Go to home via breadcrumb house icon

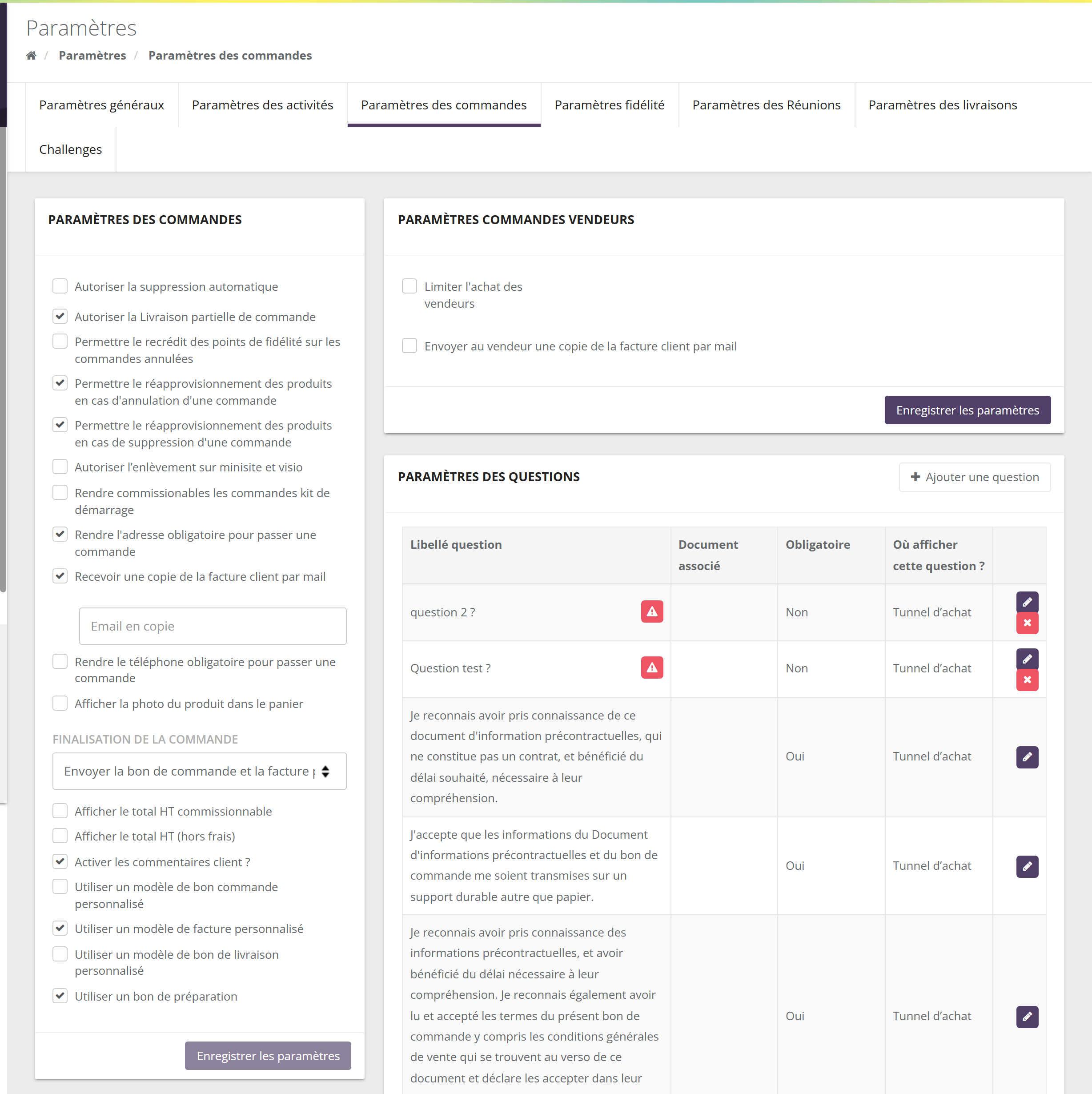point(31,56)
